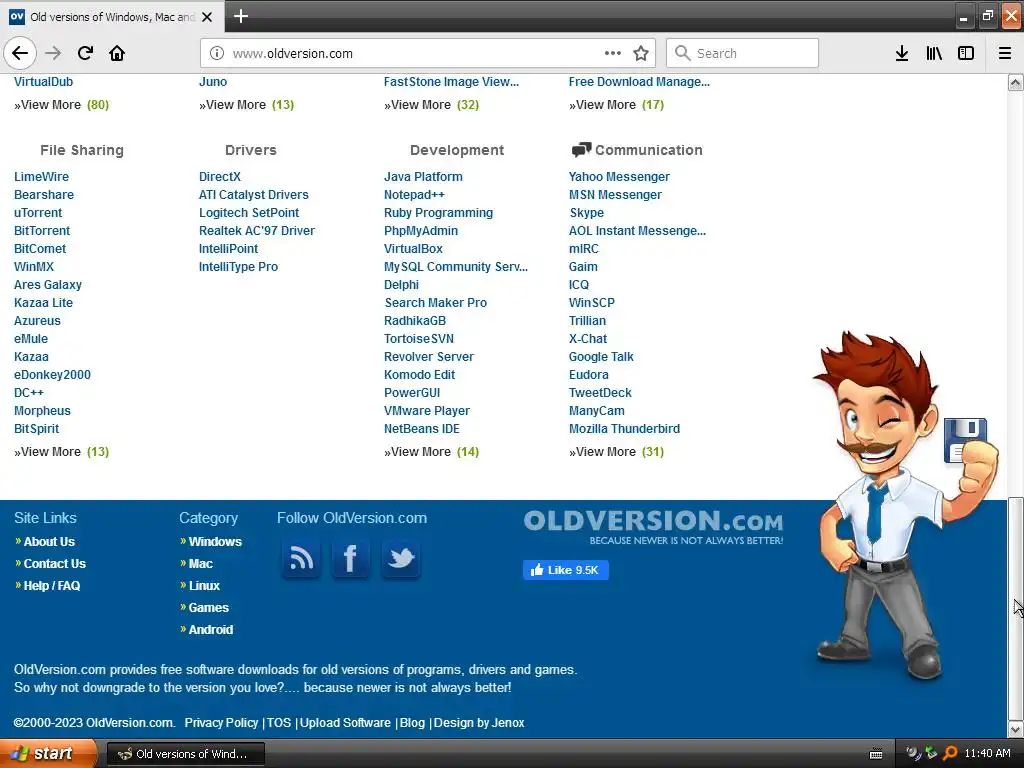Viewport: 1024px width, 768px height.
Task: Open the Design by Jenox link
Action: [479, 723]
